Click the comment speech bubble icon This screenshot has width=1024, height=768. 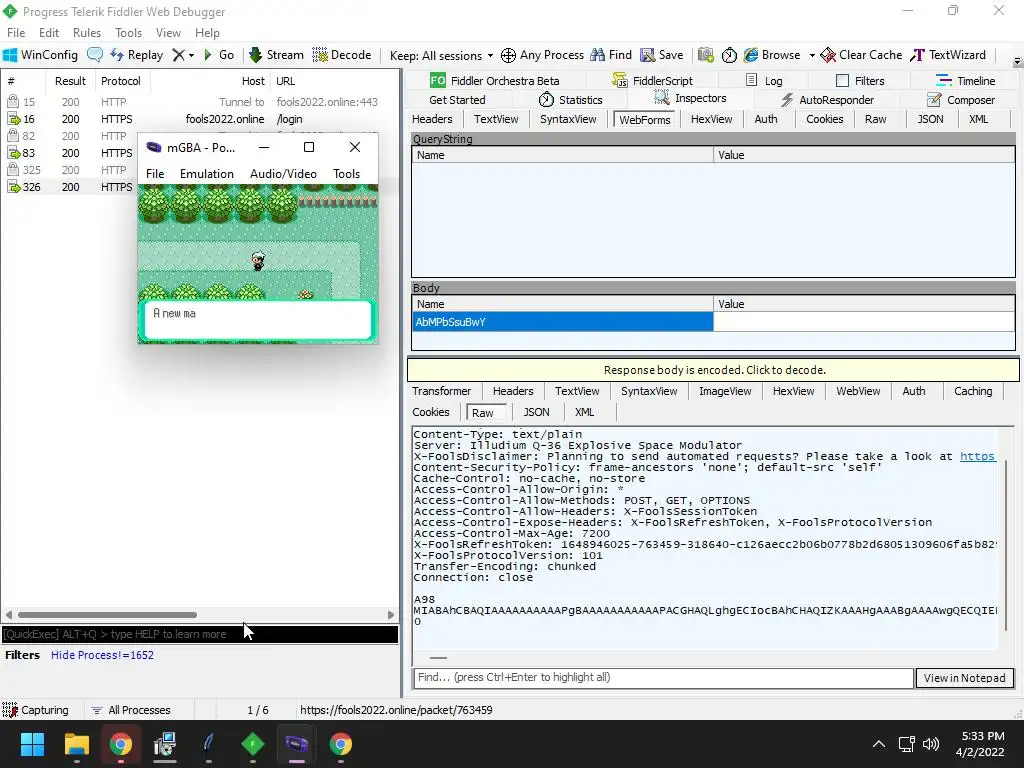point(95,55)
